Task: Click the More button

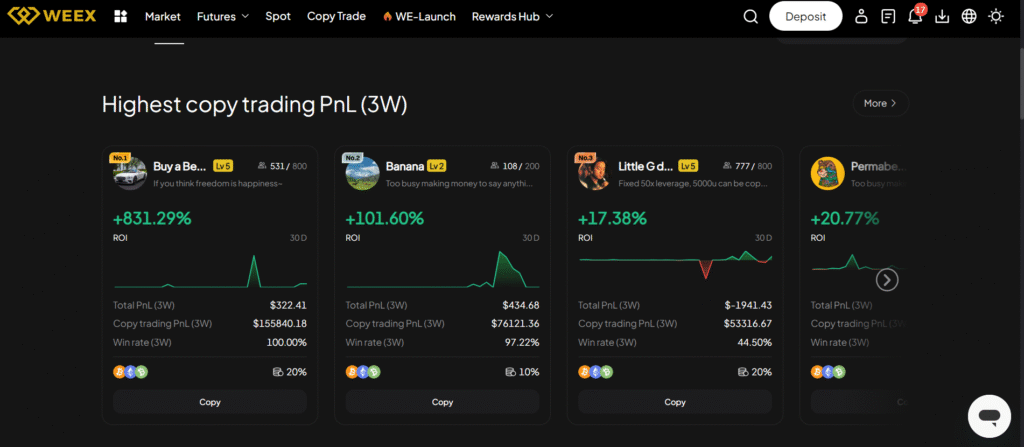Action: pos(880,103)
